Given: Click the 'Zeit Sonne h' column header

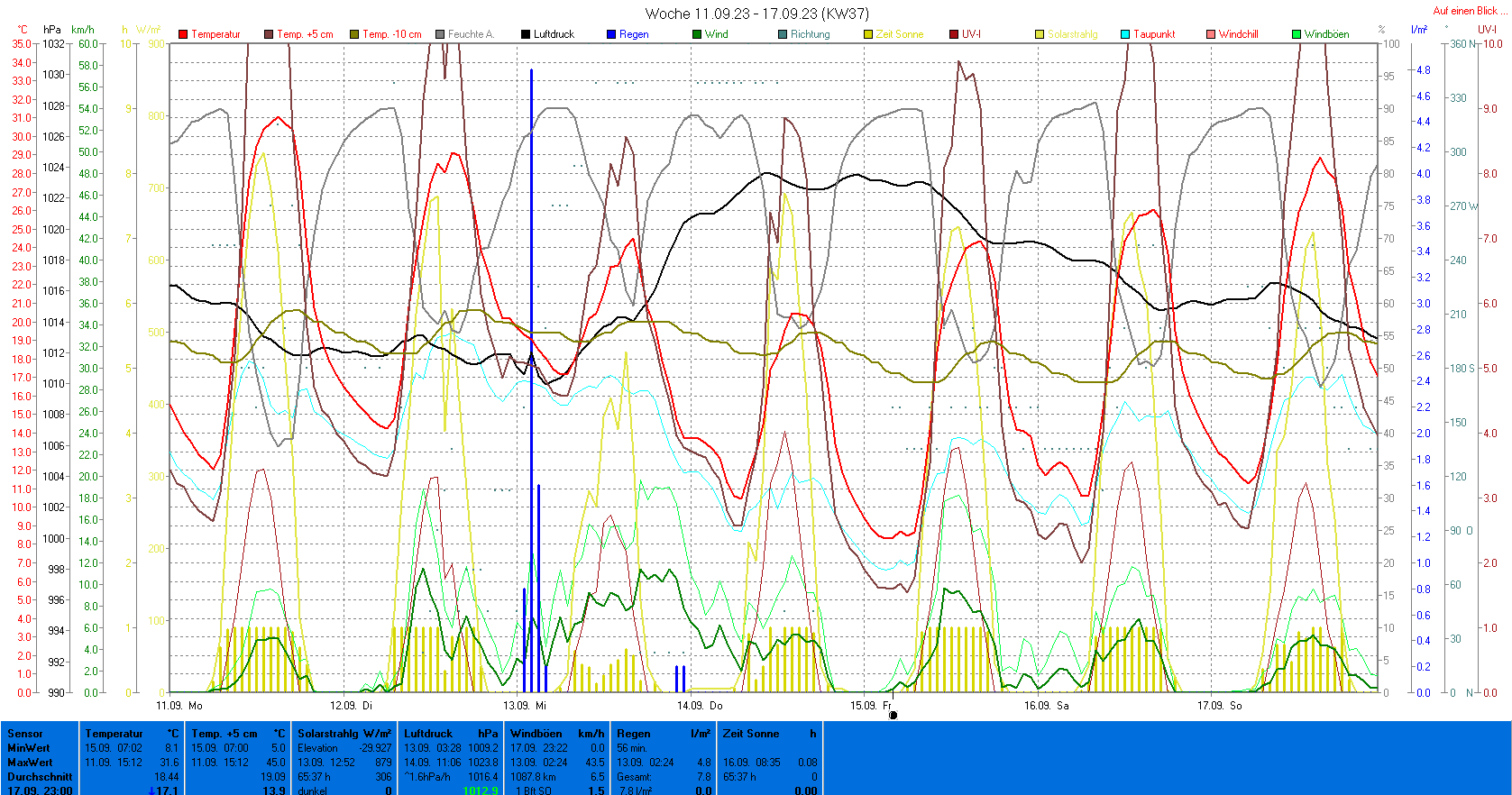Looking at the screenshot, I should [x=770, y=734].
